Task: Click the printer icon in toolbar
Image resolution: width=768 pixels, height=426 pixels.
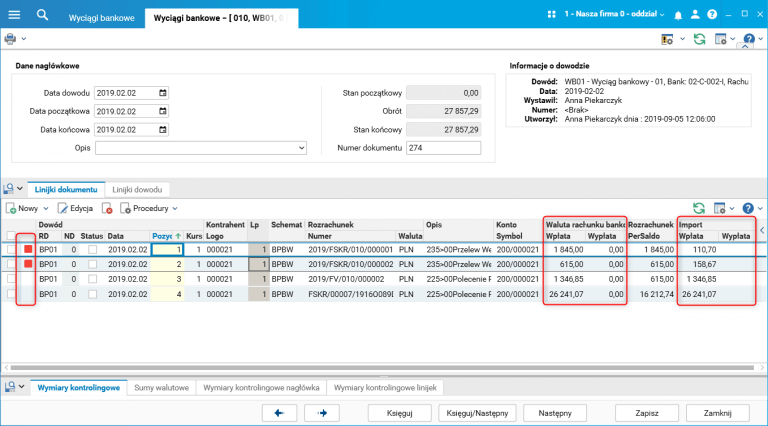Action: coord(11,39)
